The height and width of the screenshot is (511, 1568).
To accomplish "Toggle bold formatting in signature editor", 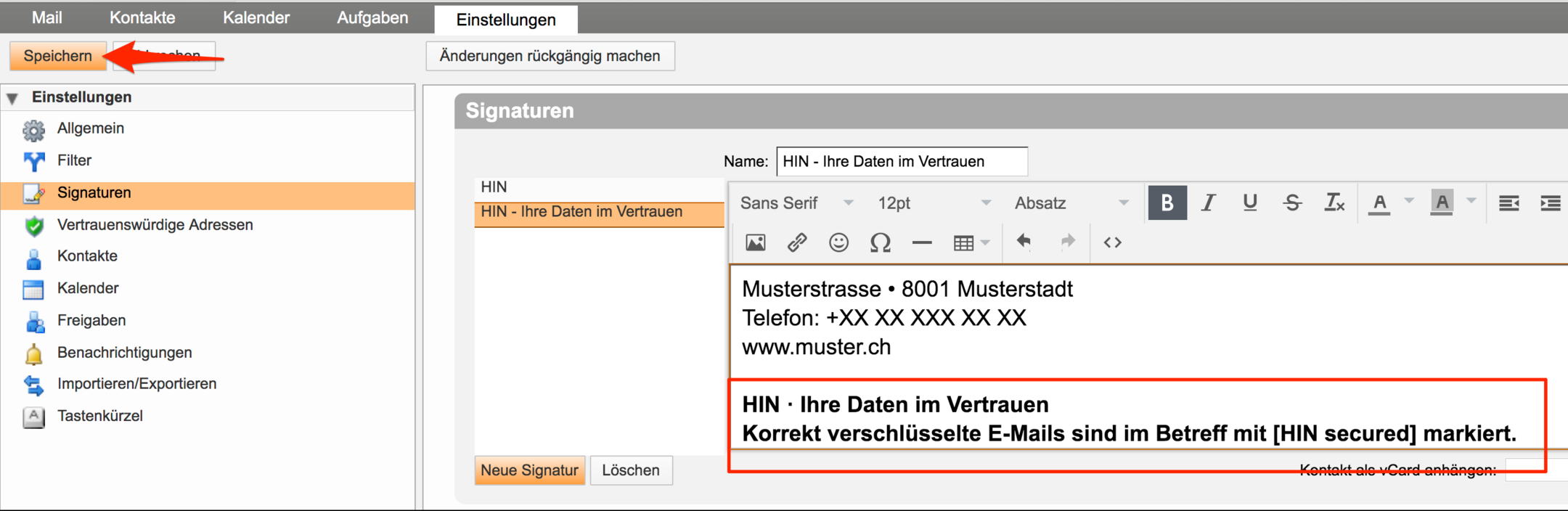I will click(x=1167, y=203).
